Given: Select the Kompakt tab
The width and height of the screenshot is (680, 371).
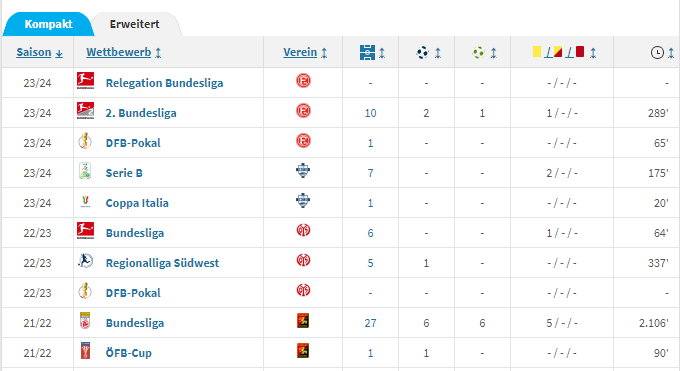Looking at the screenshot, I should coord(48,24).
